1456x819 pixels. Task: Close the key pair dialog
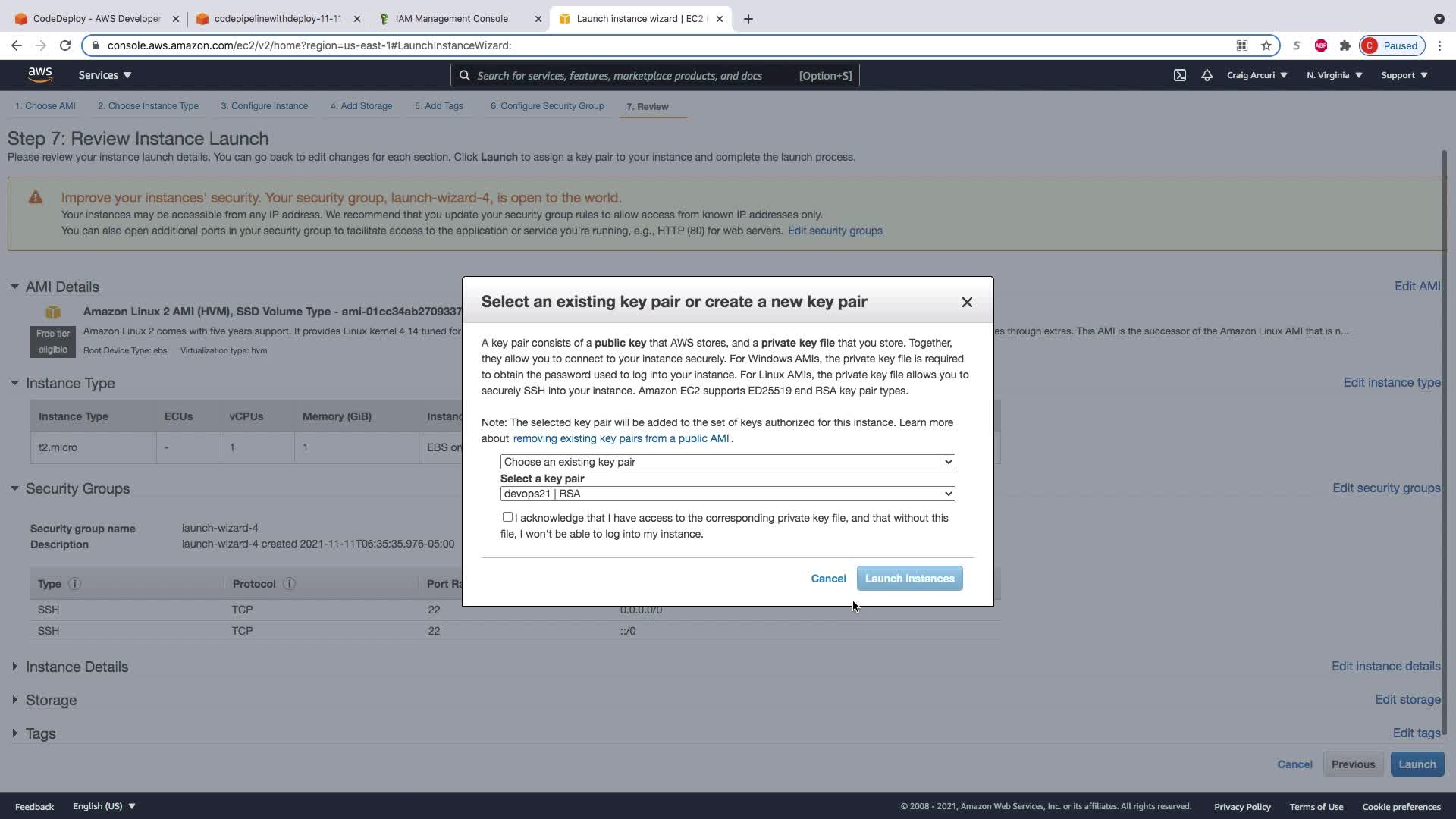tap(967, 302)
